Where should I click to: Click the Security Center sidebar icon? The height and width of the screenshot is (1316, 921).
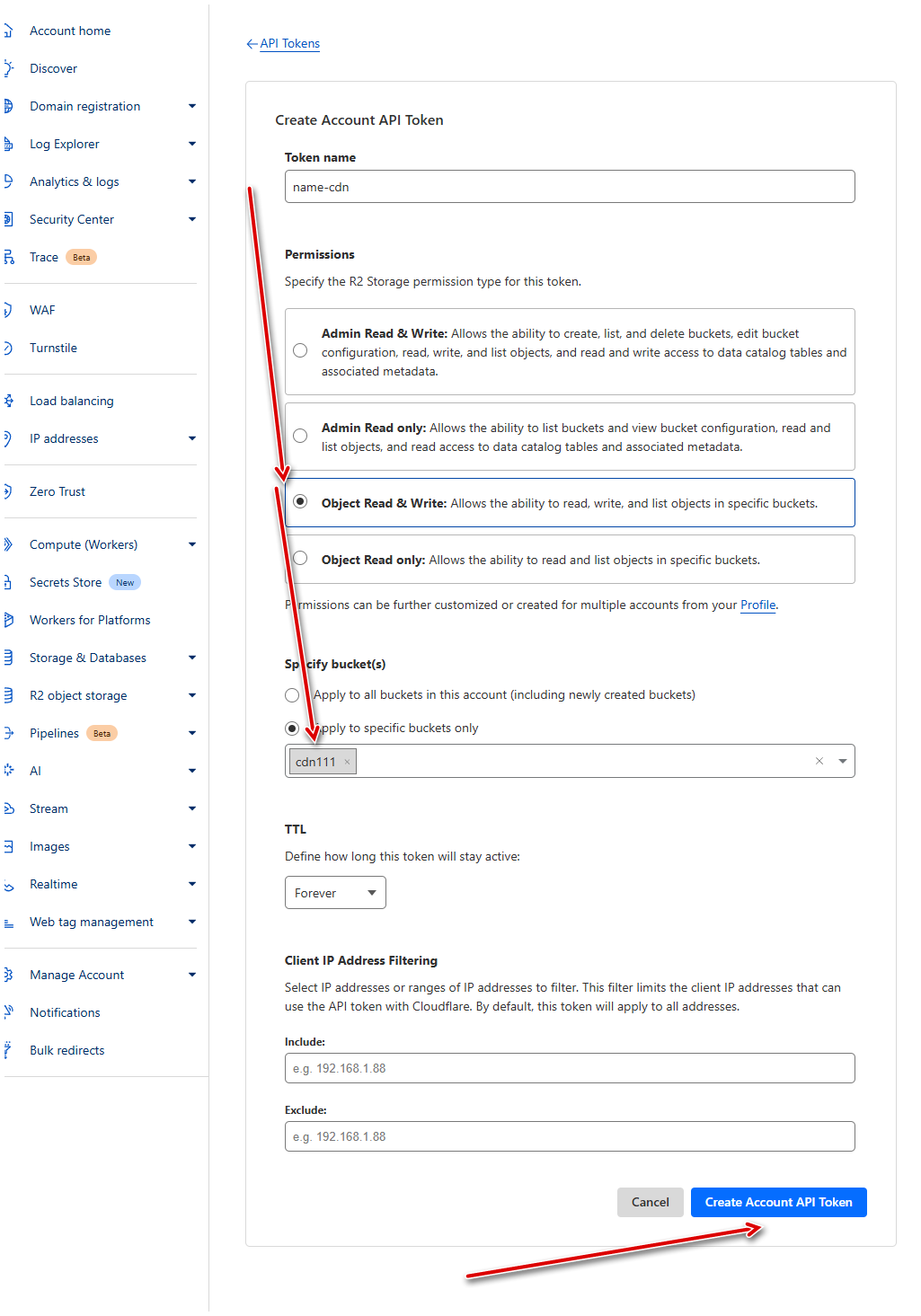pos(8,219)
